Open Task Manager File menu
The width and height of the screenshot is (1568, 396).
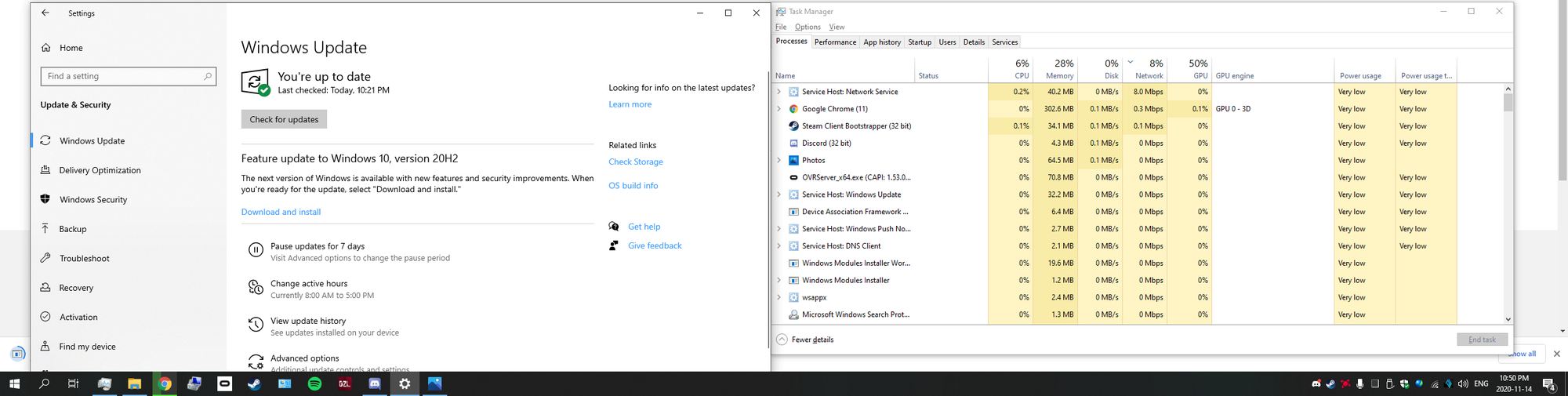click(781, 27)
